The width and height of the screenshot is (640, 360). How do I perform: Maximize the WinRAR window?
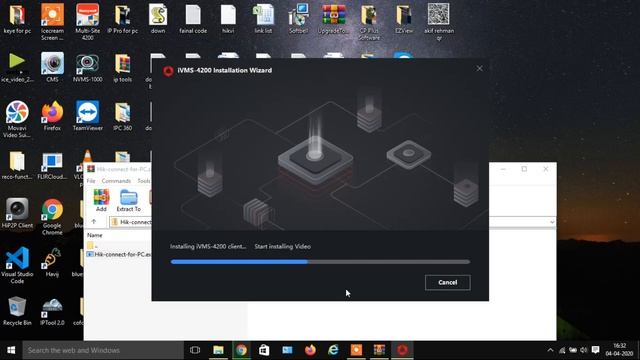524,169
